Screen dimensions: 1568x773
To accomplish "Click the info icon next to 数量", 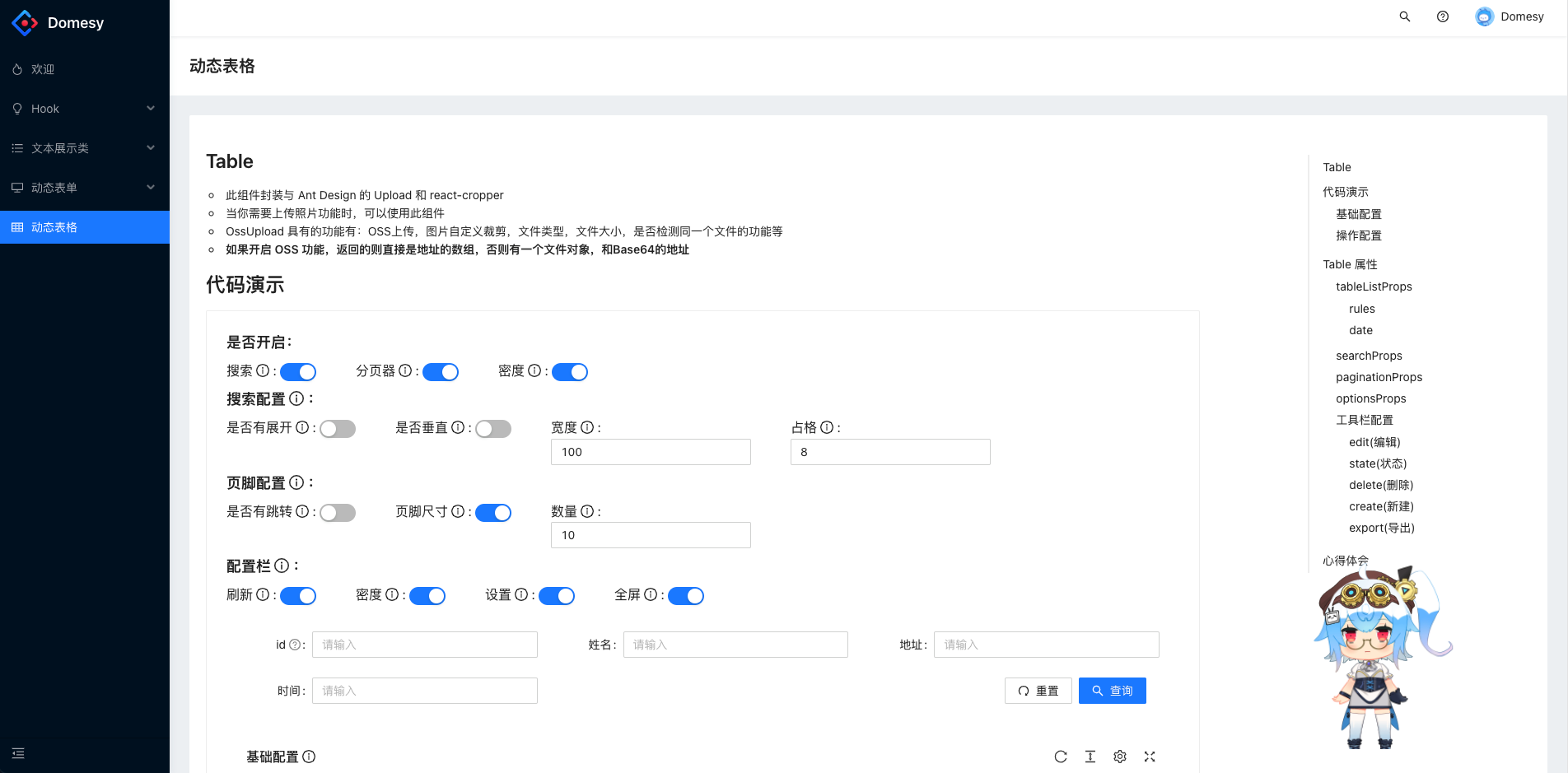I will pyautogui.click(x=587, y=512).
